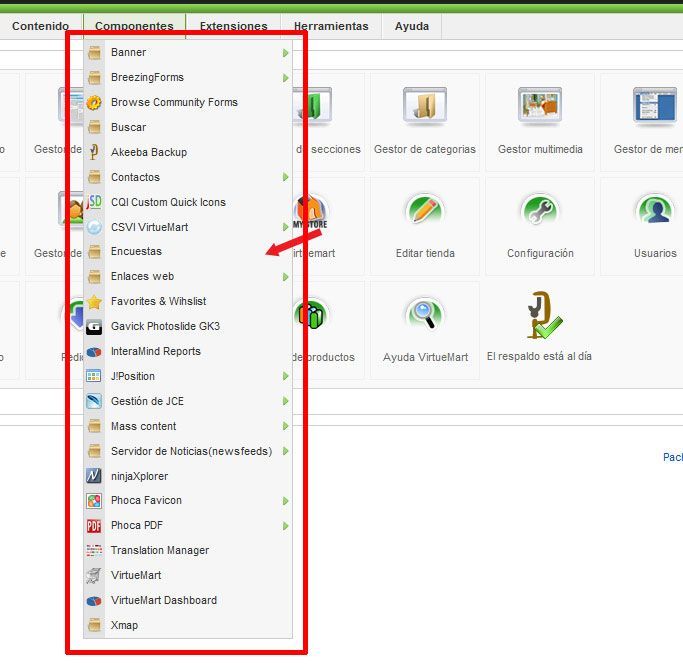This screenshot has height=670, width=683.
Task: Click the InteraMind Reports pie chart icon
Action: point(94,352)
